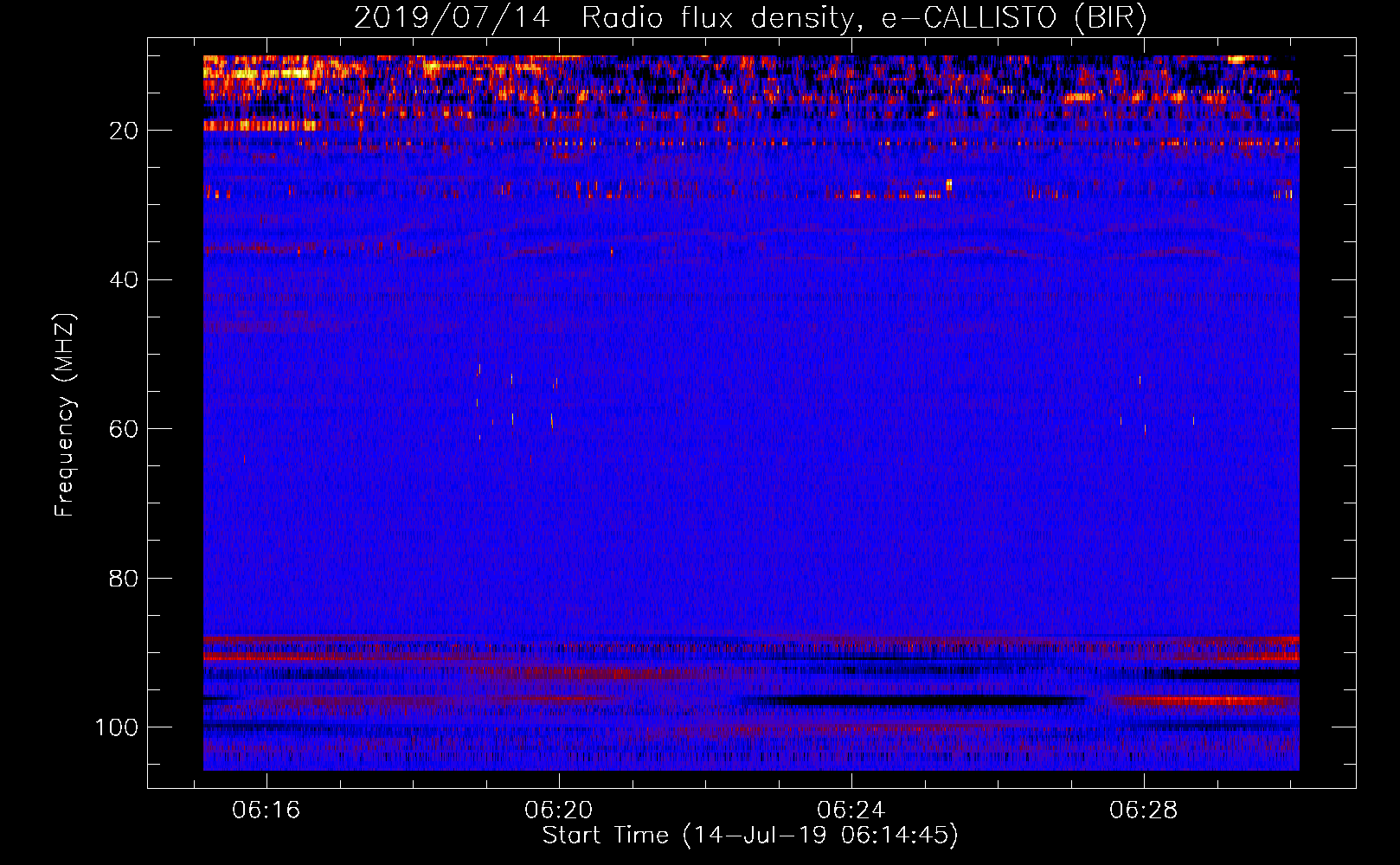
Task: Select the 06:20 time tick label
Action: (x=559, y=810)
